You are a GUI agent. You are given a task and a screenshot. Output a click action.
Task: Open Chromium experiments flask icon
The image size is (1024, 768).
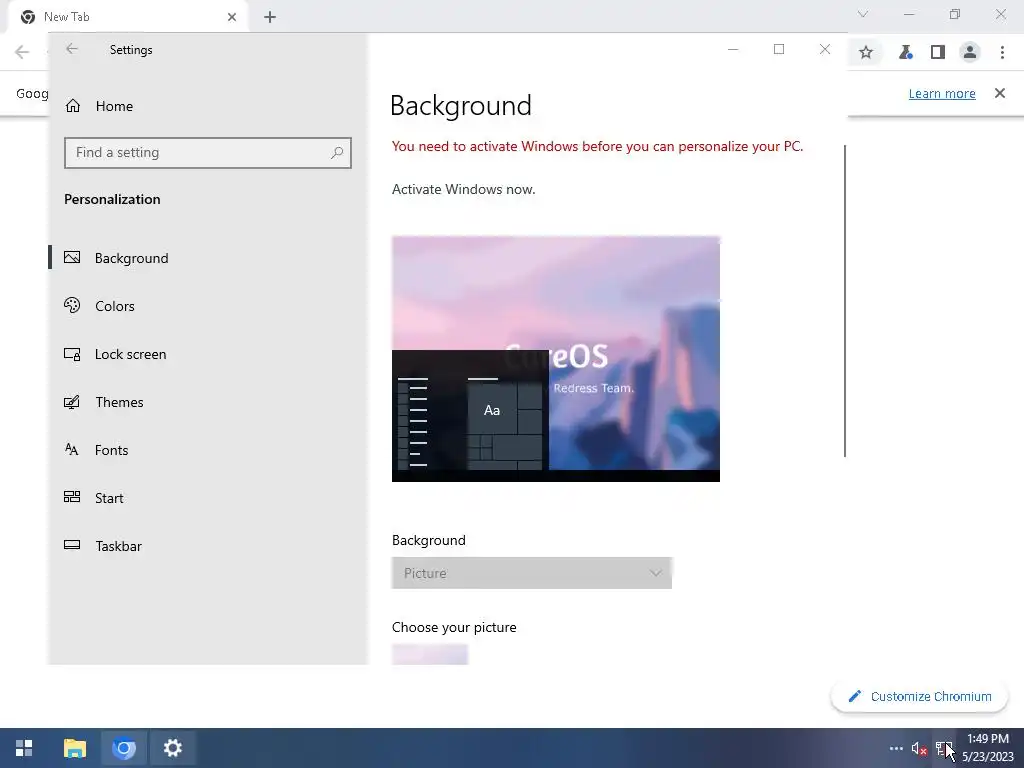tap(905, 52)
